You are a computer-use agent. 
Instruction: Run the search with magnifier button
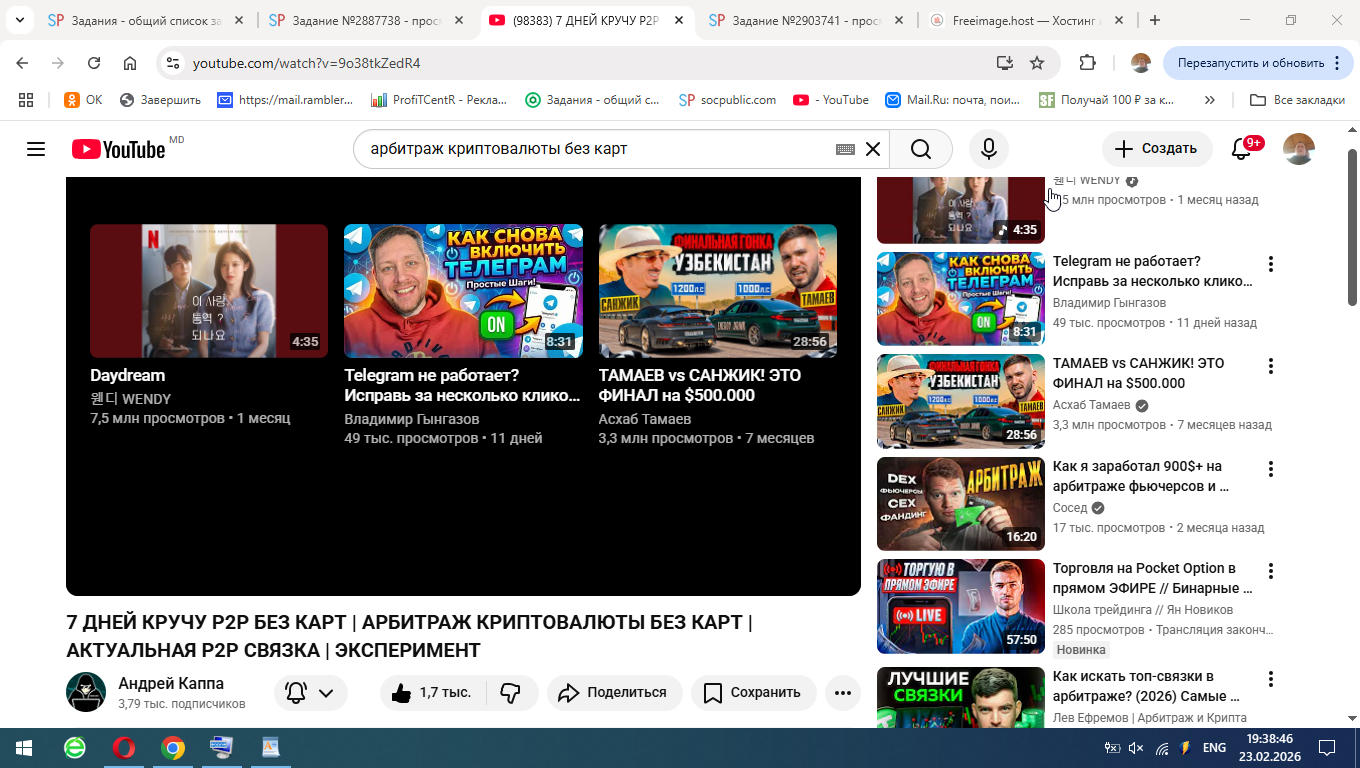pyautogui.click(x=921, y=149)
